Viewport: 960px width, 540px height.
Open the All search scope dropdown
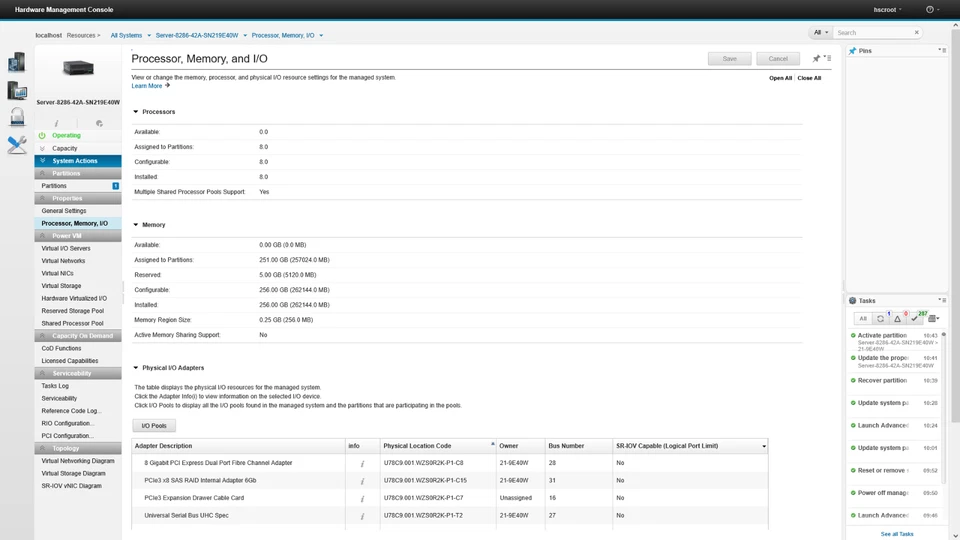click(x=820, y=32)
